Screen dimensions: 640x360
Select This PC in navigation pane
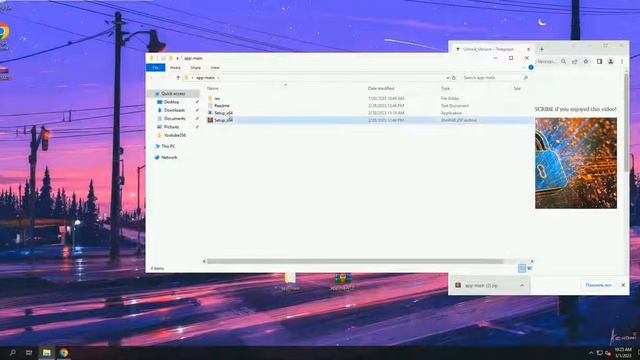tap(168, 146)
